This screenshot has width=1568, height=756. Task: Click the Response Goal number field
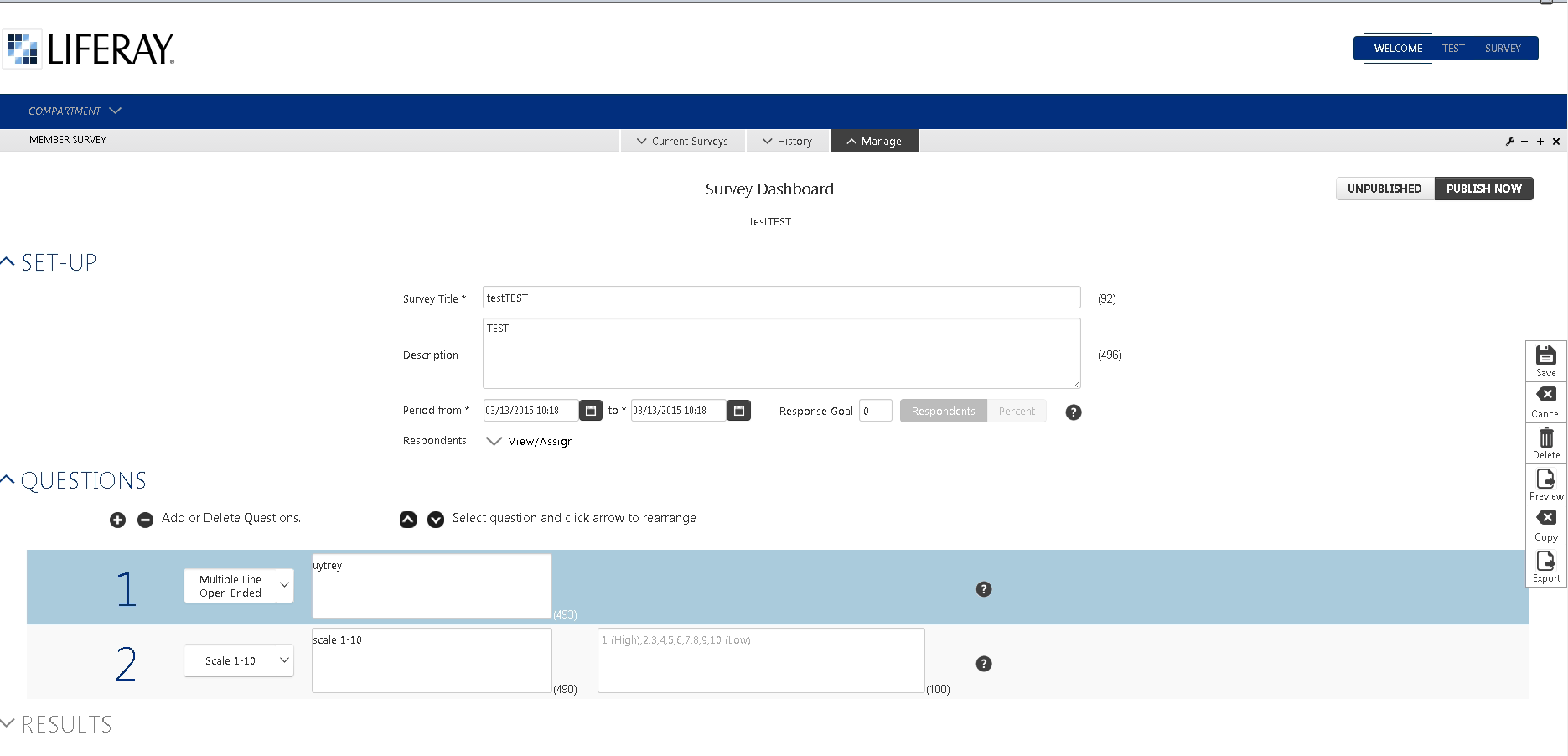click(876, 411)
